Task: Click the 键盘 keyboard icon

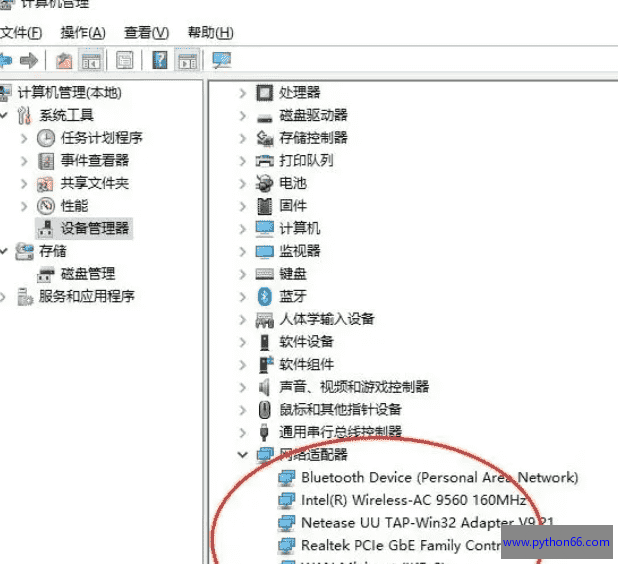Action: coord(264,274)
